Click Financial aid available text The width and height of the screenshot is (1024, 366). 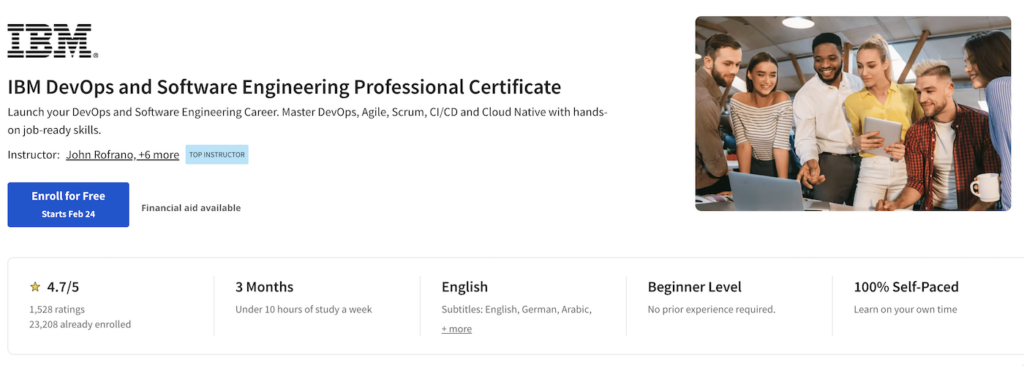pyautogui.click(x=191, y=208)
